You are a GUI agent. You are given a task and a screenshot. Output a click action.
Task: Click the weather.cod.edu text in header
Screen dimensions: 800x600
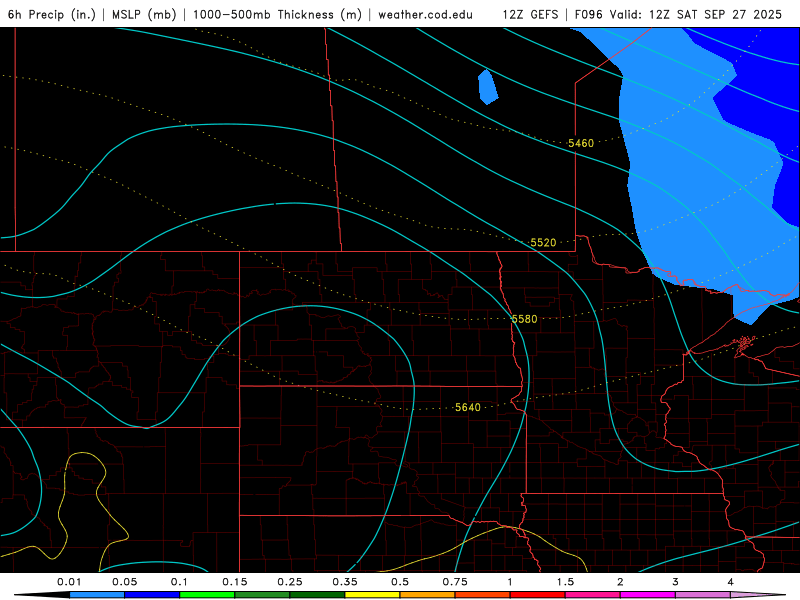[425, 15]
